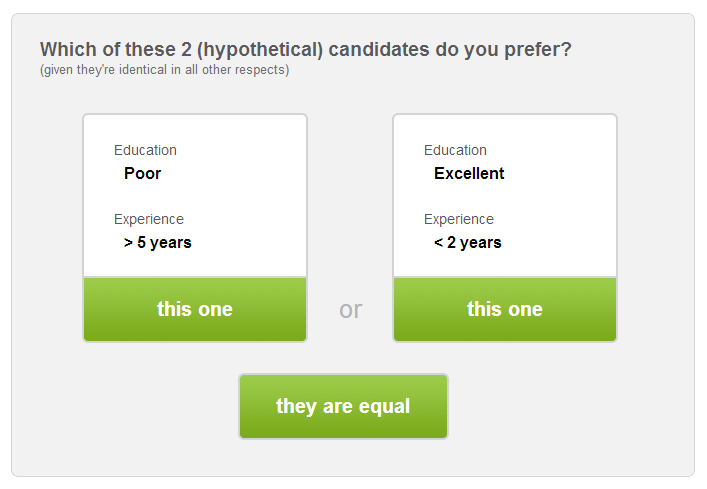
Task: Click the 'or' text between the cards
Action: [350, 310]
